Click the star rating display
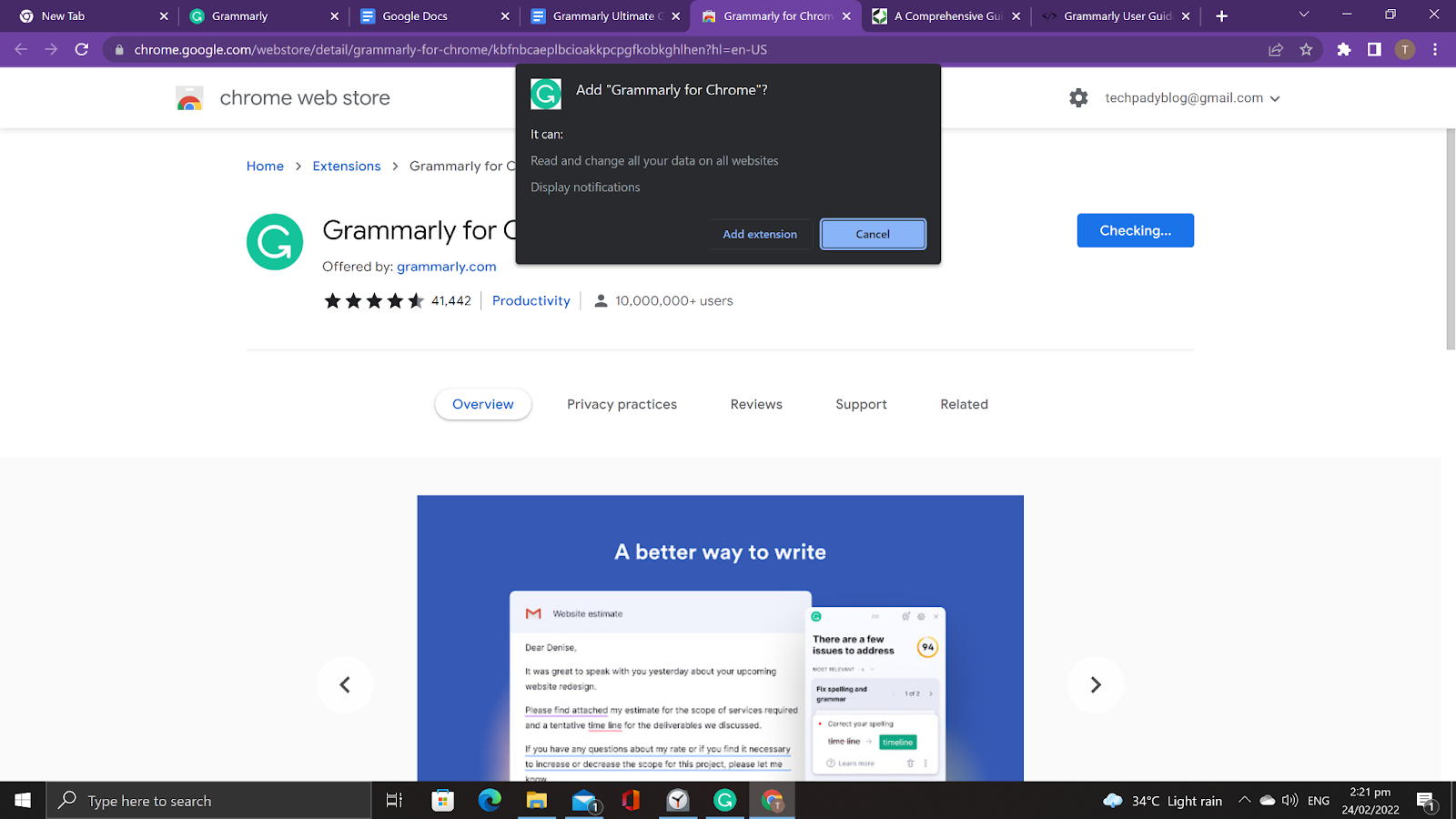The height and width of the screenshot is (819, 1456). click(374, 301)
